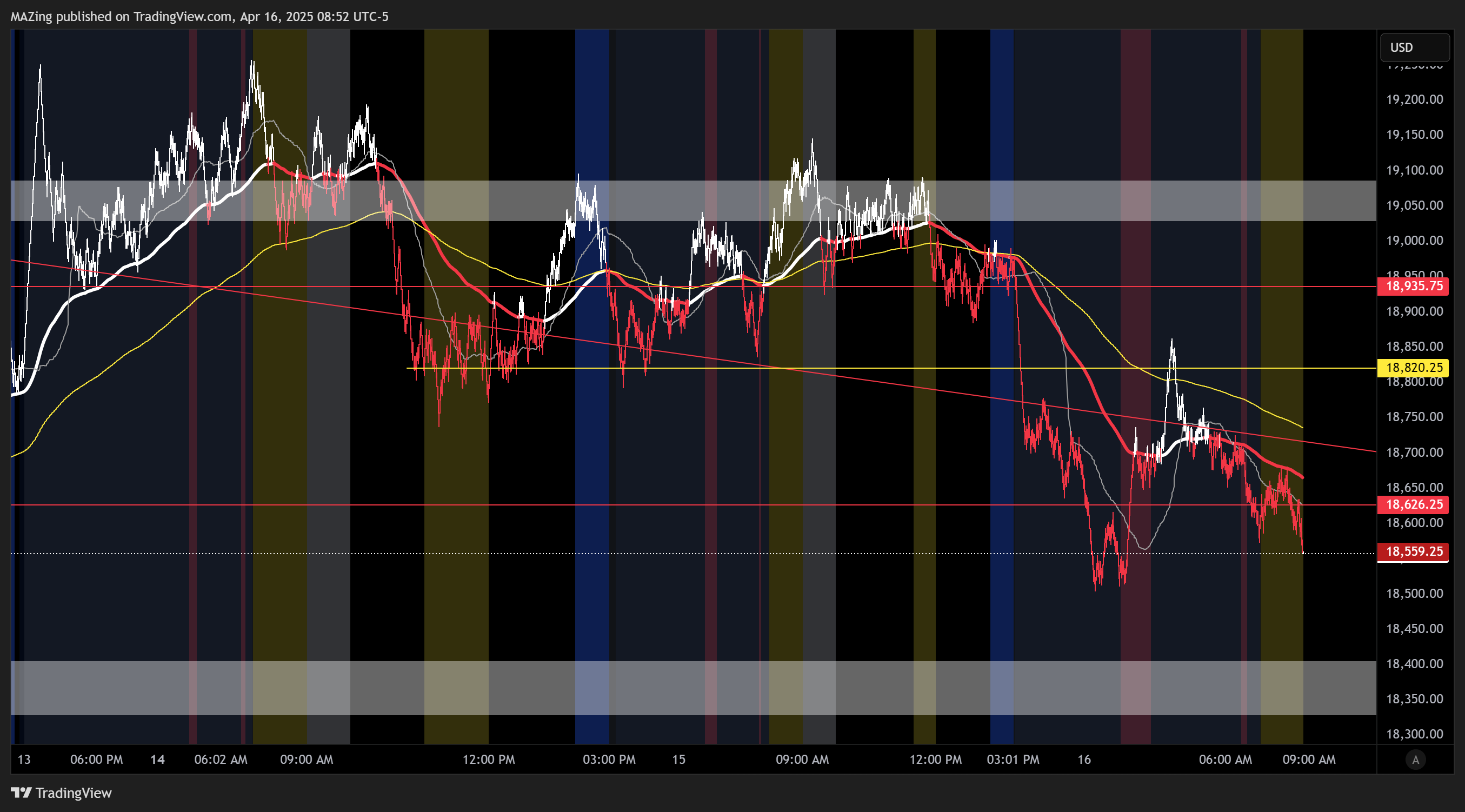Screen dimensions: 1465x812
Task: Click the TradingView logo
Action: tap(62, 793)
